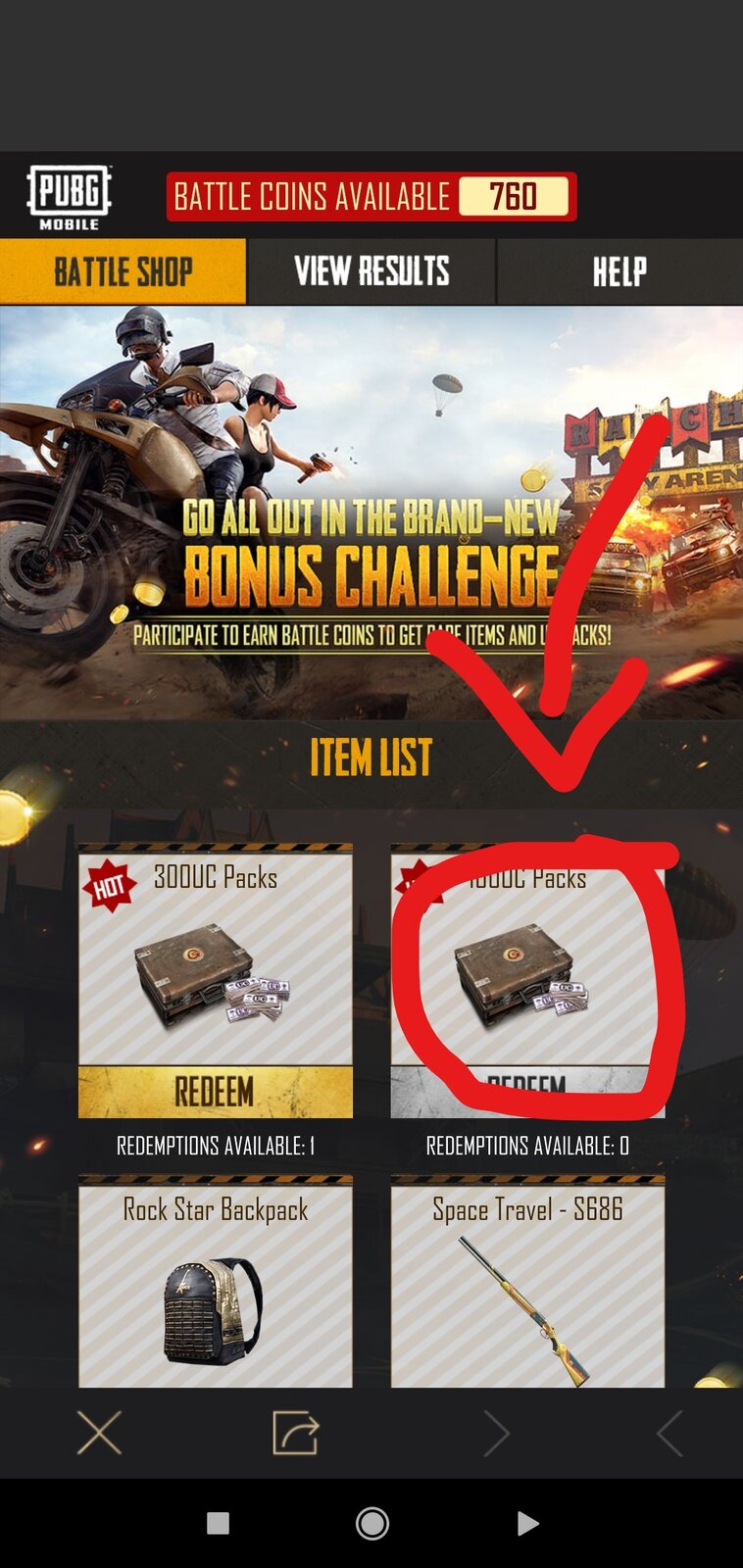Tap the share icon in bottom bar
The image size is (743, 1568).
pyautogui.click(x=295, y=1433)
